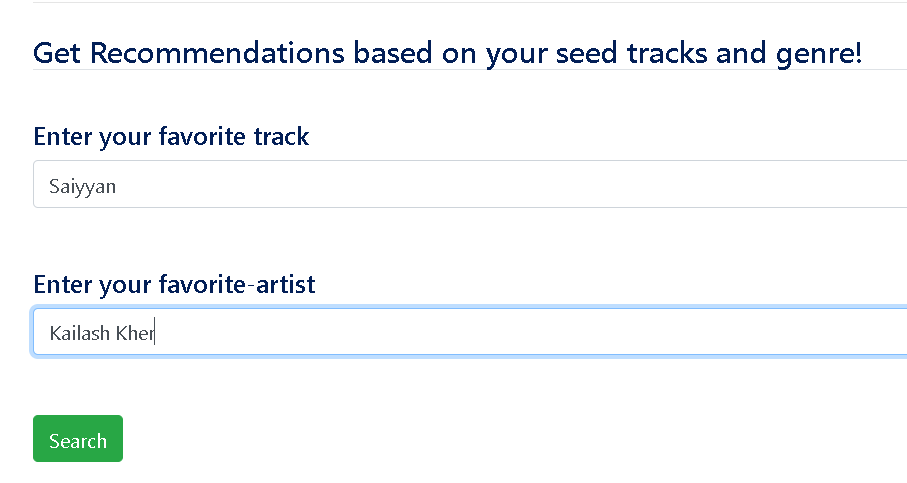Focus the favorite track input field

click(x=470, y=184)
